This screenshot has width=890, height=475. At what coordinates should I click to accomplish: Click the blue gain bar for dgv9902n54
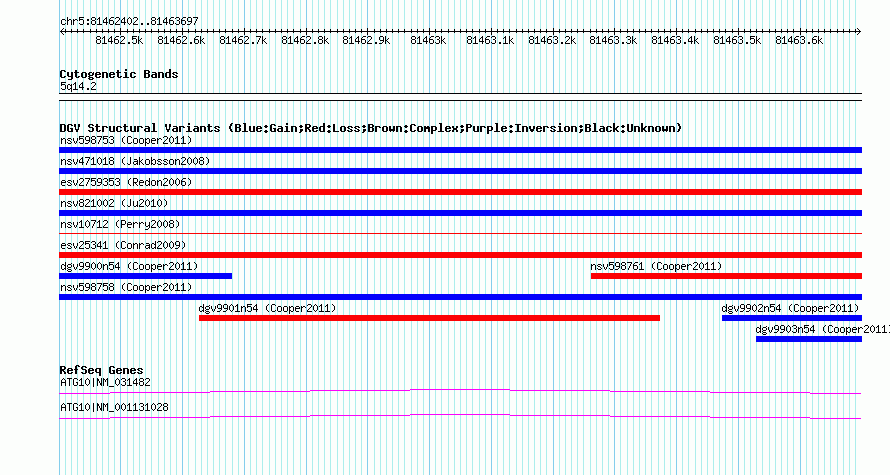click(792, 318)
